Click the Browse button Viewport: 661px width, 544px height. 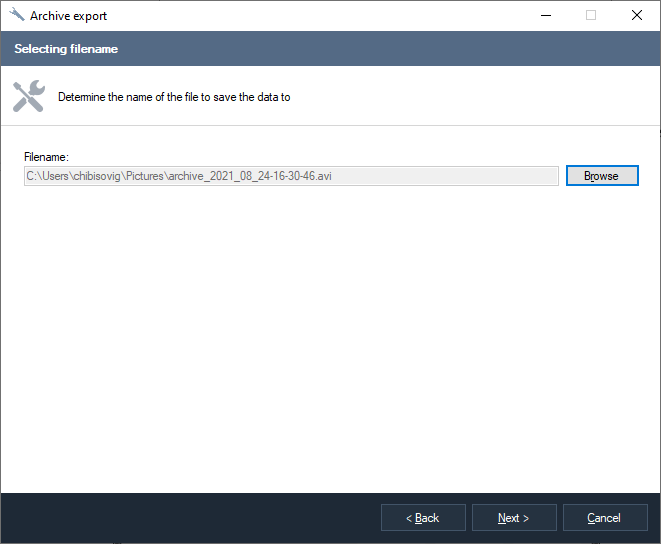tap(601, 176)
